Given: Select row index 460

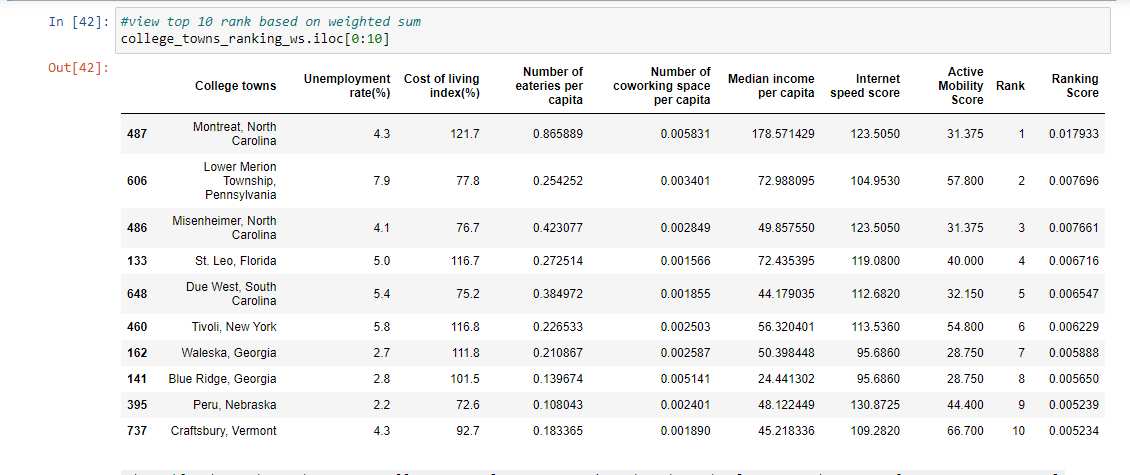Looking at the screenshot, I should click(137, 327).
